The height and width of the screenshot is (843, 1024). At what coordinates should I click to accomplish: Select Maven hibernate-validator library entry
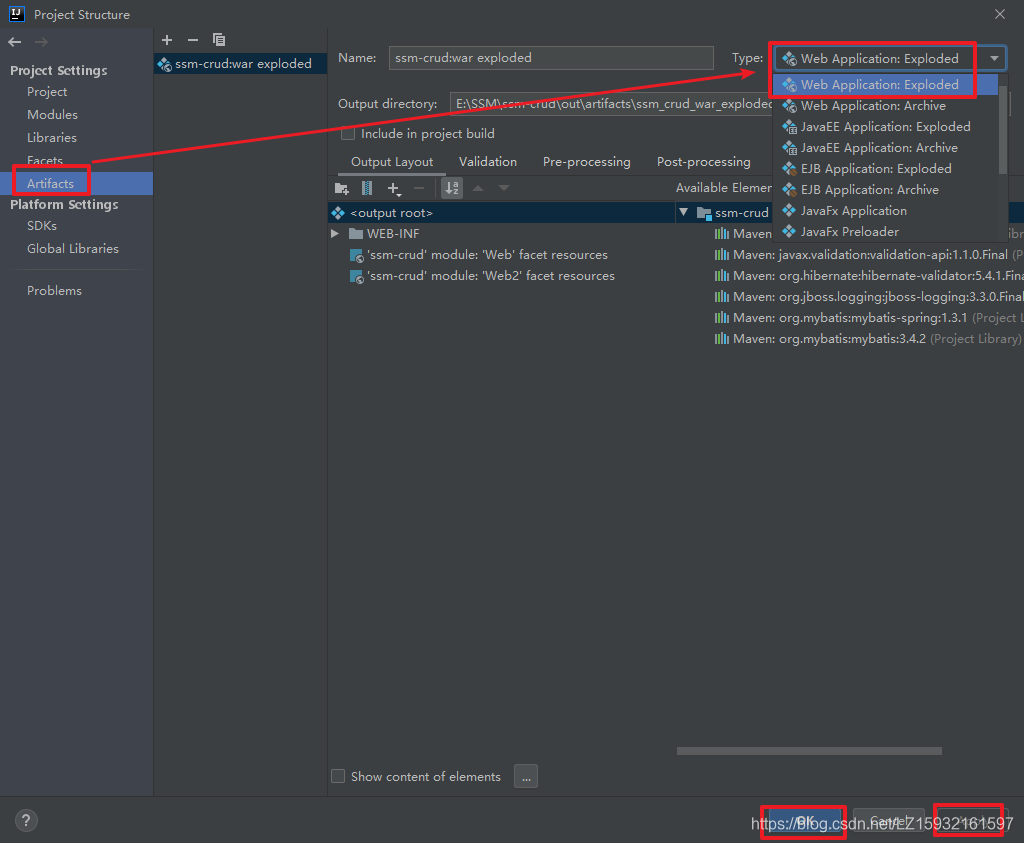[x=869, y=276]
